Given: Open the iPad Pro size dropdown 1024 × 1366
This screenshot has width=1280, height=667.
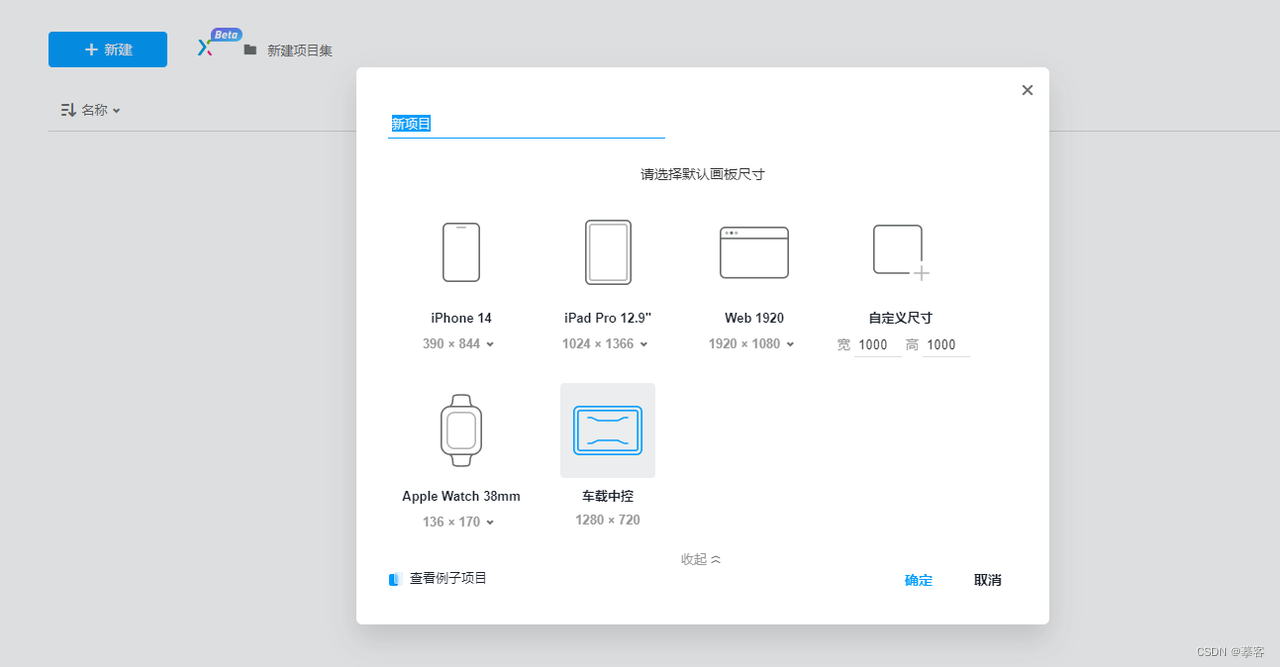Looking at the screenshot, I should click(605, 344).
